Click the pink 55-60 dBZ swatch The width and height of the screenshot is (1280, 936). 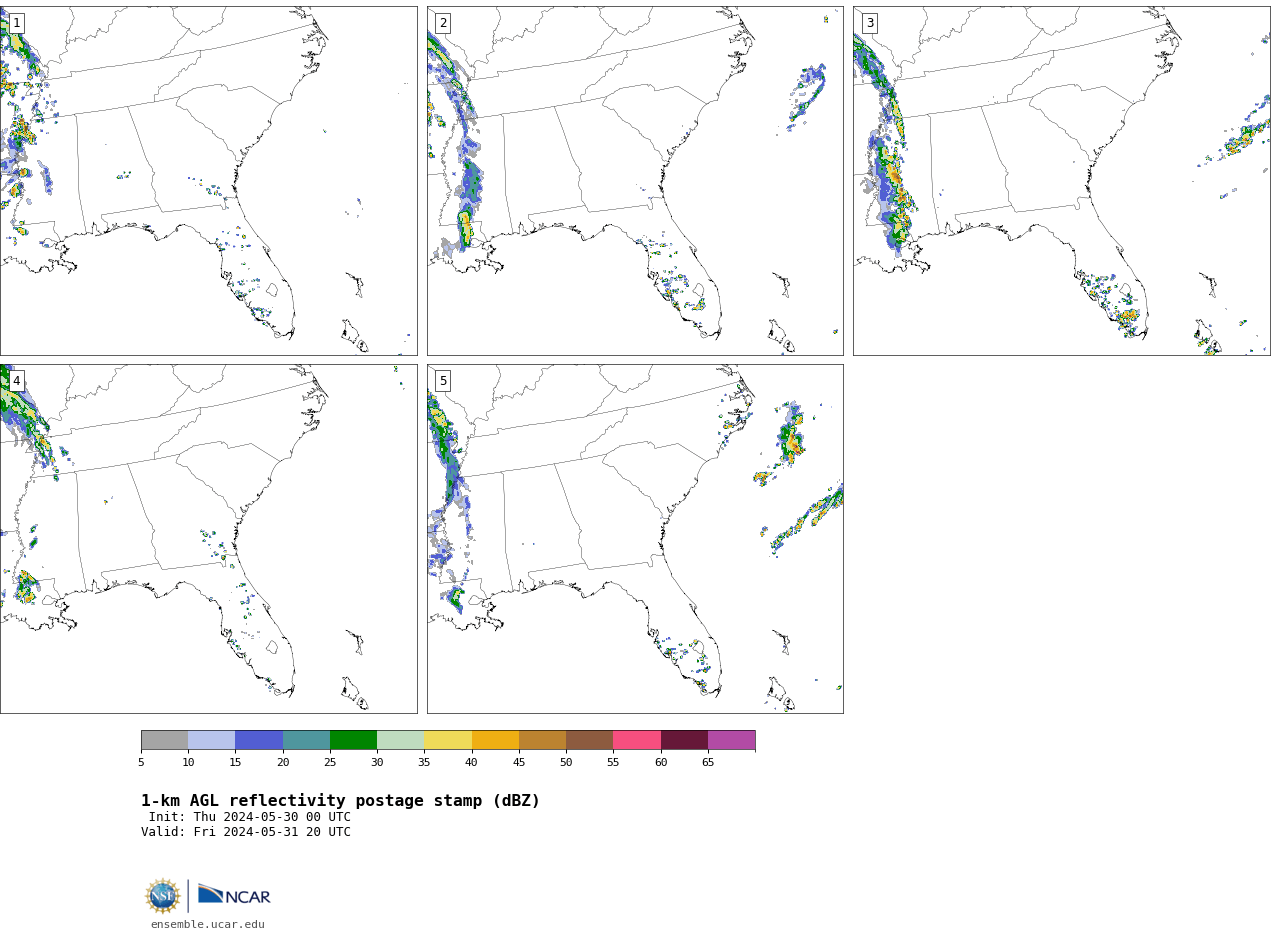637,740
